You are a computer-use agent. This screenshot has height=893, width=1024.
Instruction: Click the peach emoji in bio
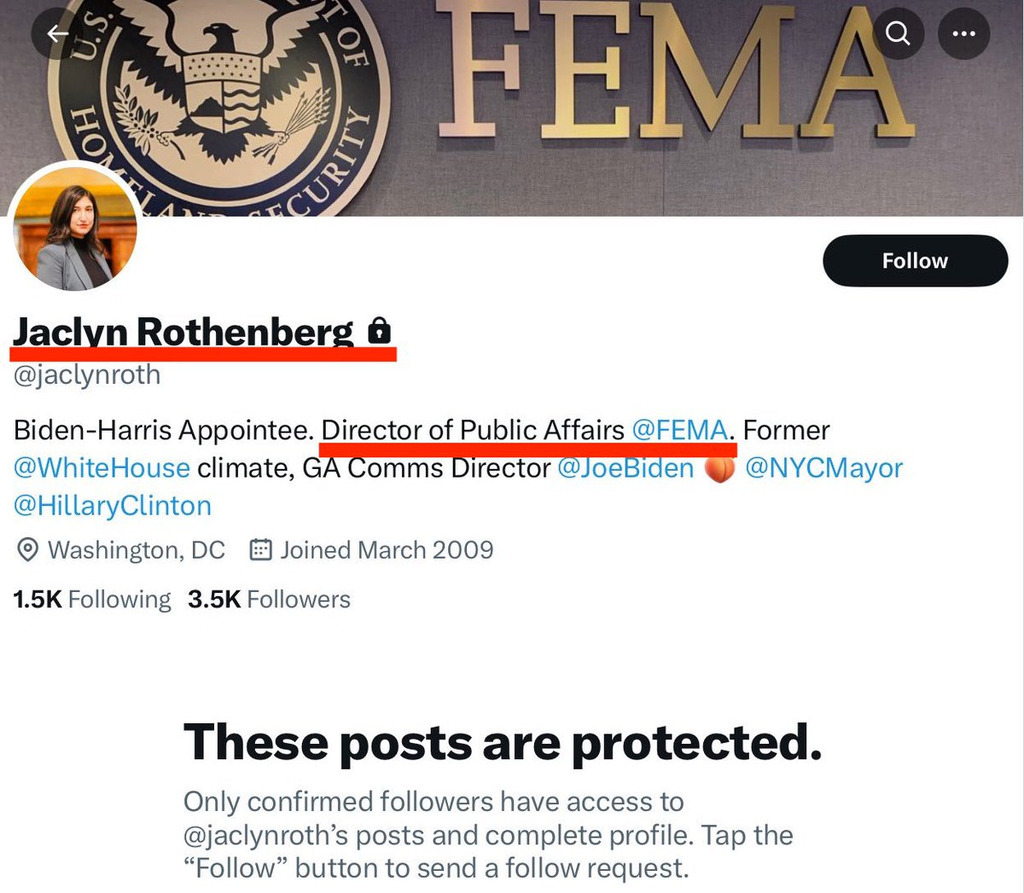(x=719, y=468)
